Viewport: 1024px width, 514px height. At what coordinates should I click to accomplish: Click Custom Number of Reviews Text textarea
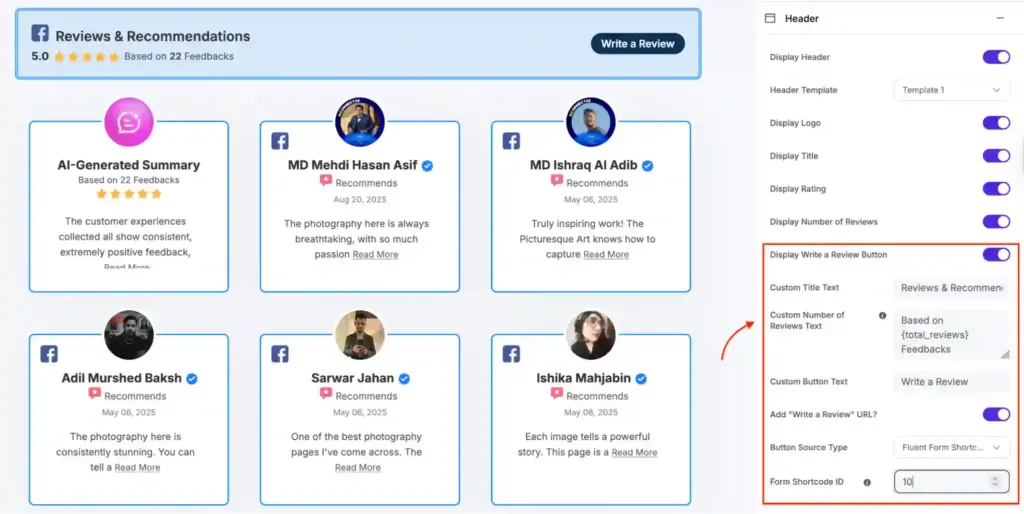pyautogui.click(x=952, y=334)
